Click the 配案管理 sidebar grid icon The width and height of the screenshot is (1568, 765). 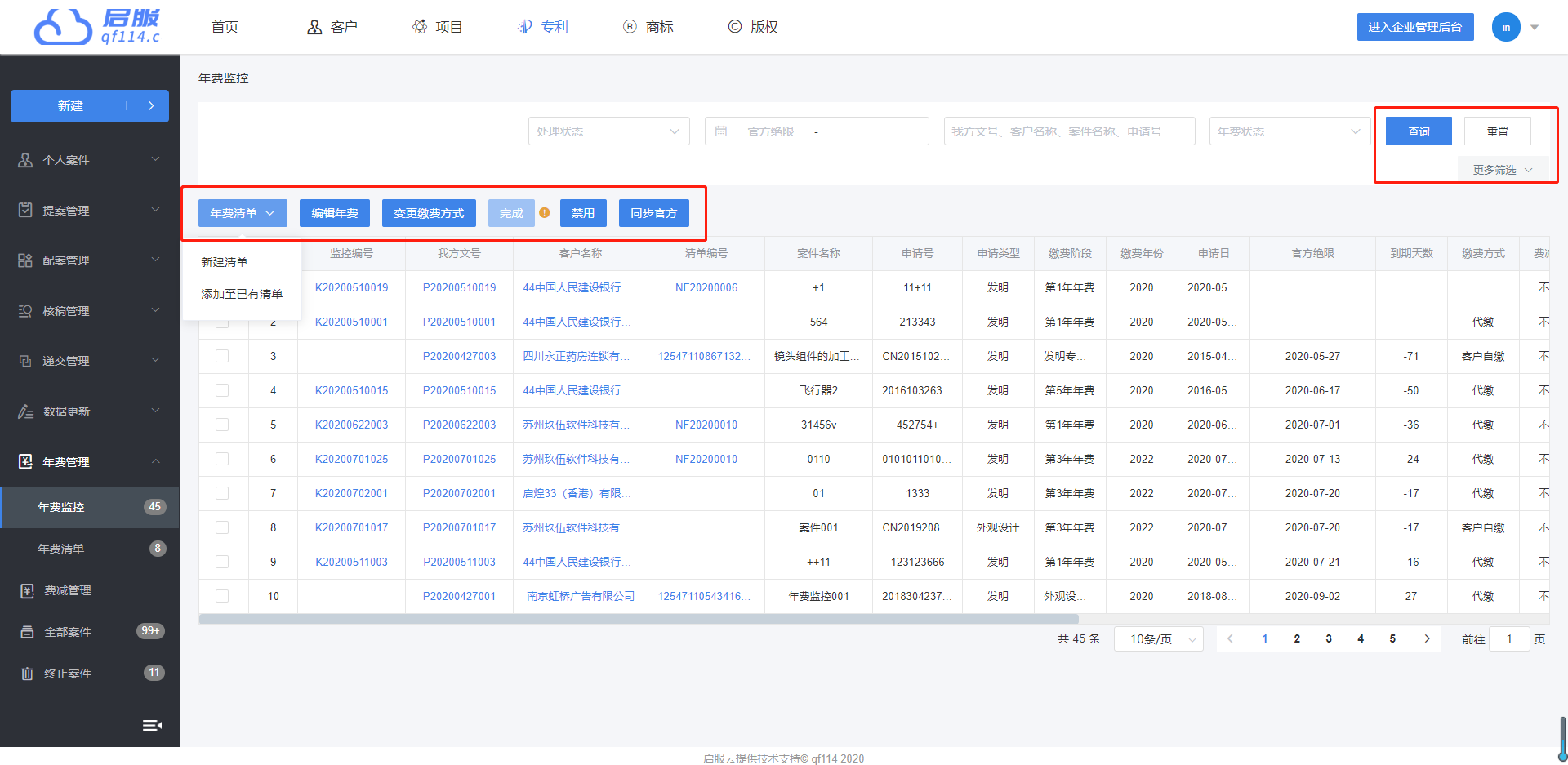[x=25, y=260]
